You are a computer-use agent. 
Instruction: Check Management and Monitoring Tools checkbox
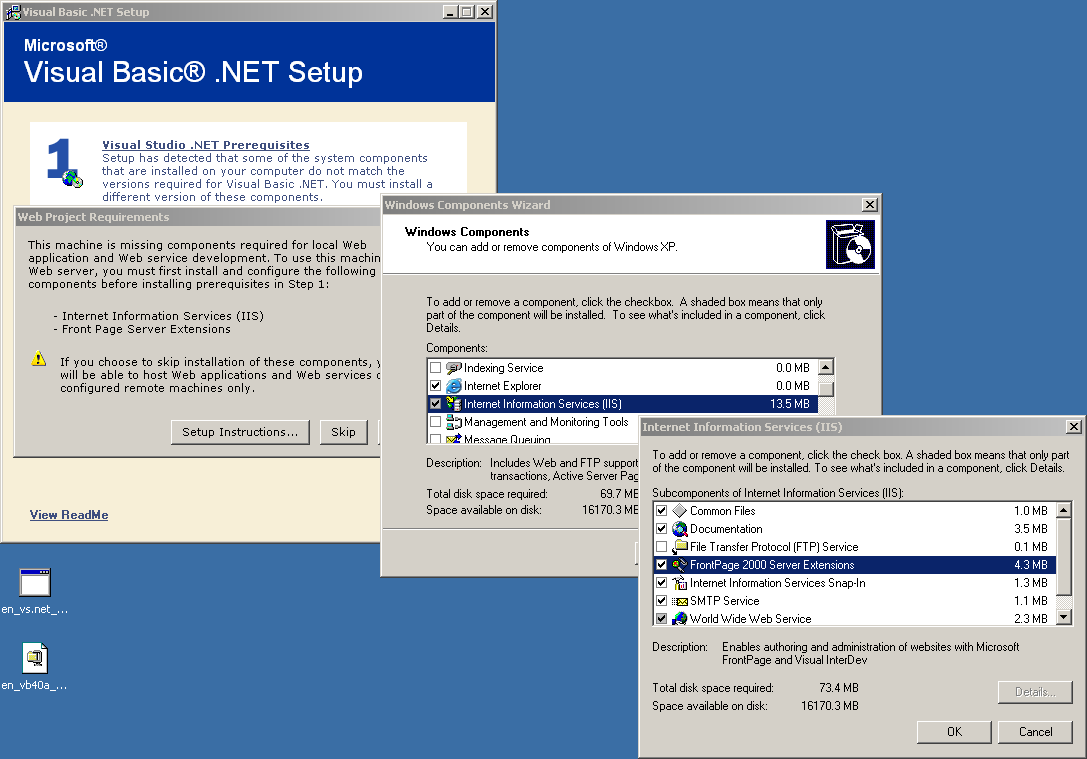(435, 422)
